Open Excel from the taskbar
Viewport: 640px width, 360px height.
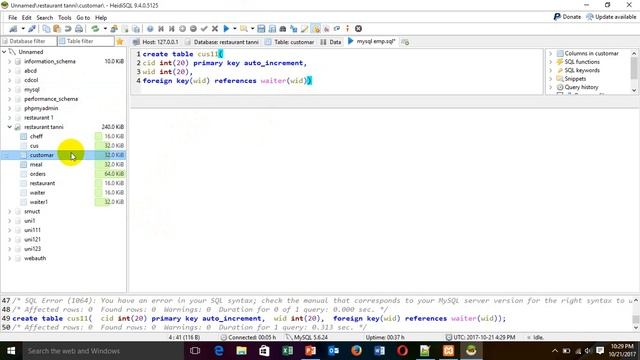pos(287,351)
